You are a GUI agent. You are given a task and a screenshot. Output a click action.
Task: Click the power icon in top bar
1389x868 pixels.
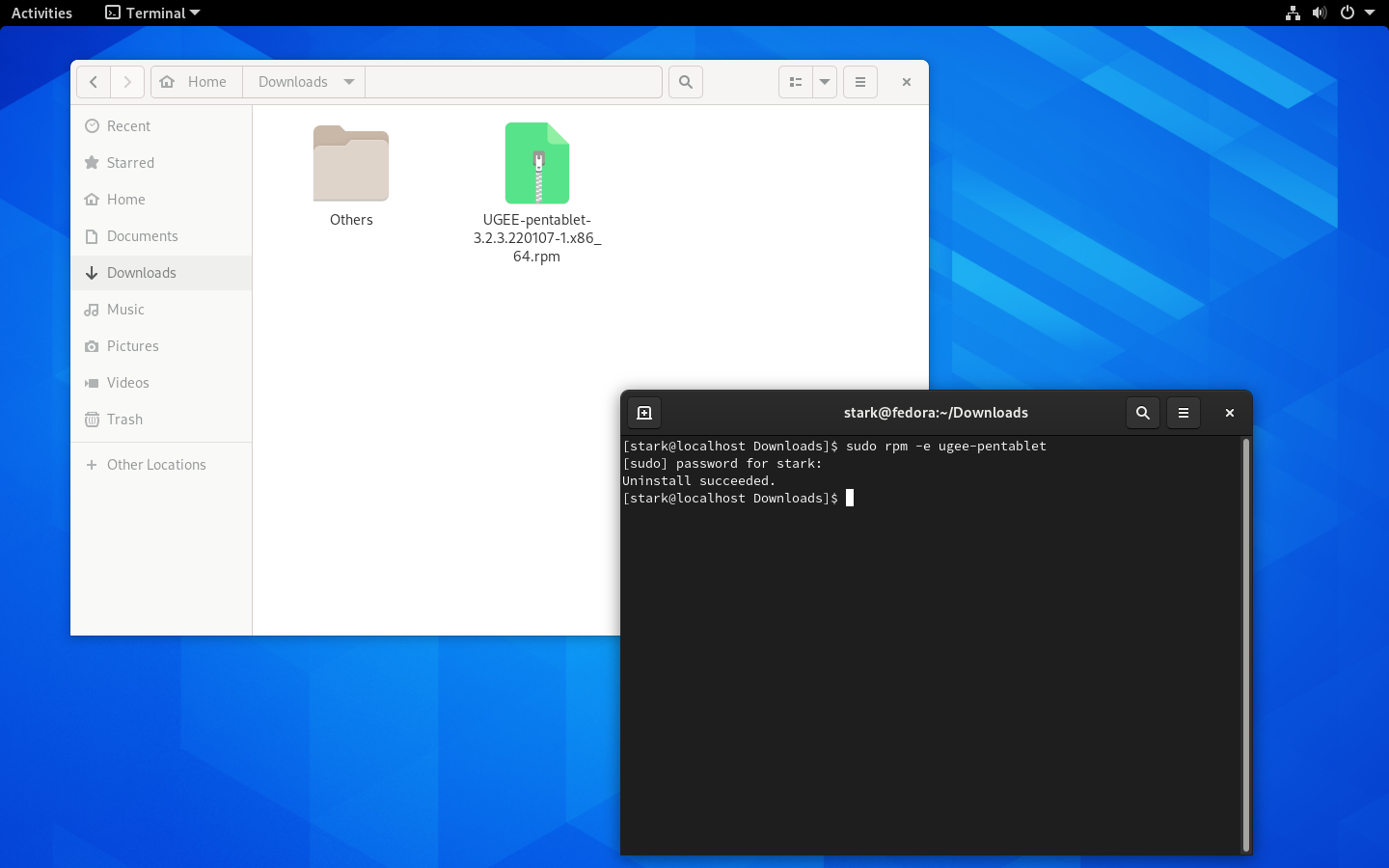1348,13
